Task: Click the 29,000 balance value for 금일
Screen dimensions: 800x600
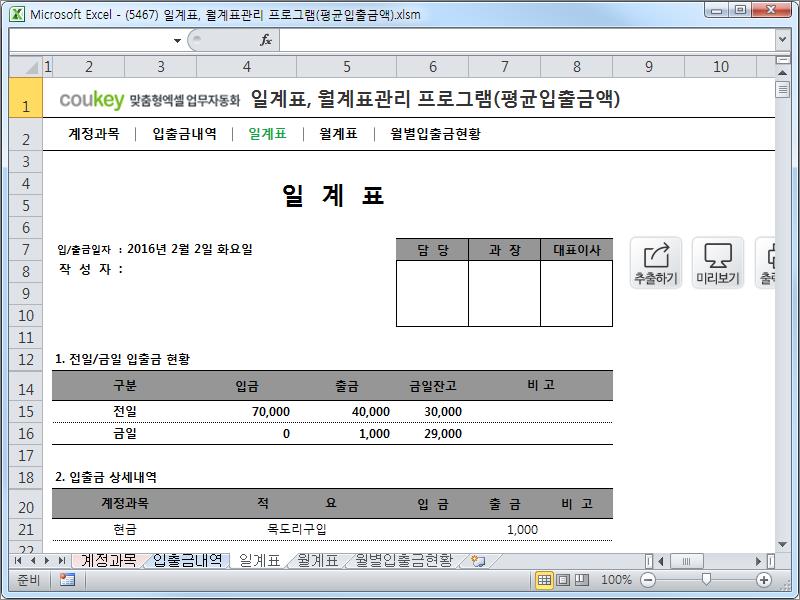Action: (443, 434)
